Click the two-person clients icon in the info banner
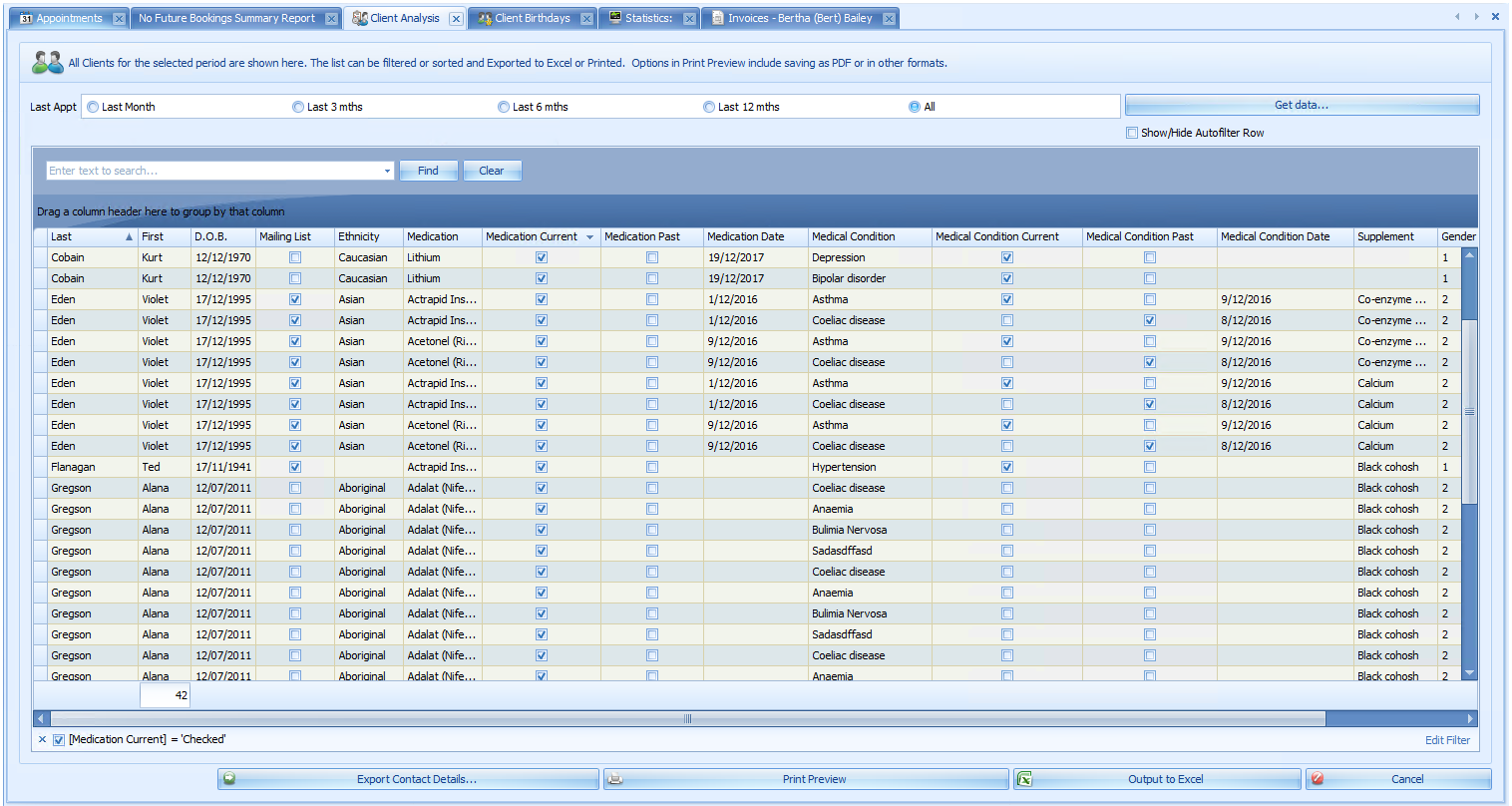Screen dimensions: 1512x806 click(47, 62)
